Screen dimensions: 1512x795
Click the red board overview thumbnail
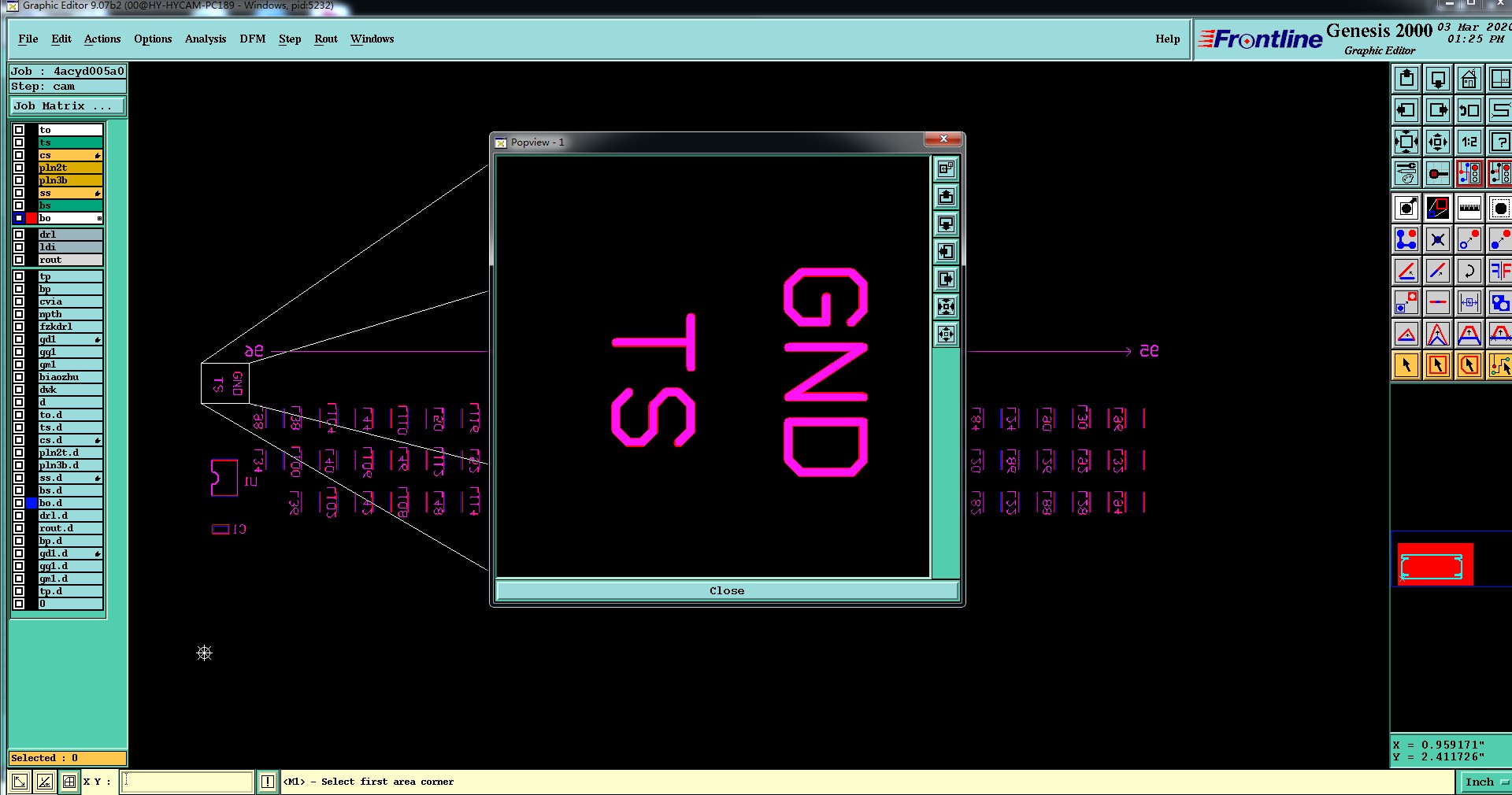(1435, 564)
